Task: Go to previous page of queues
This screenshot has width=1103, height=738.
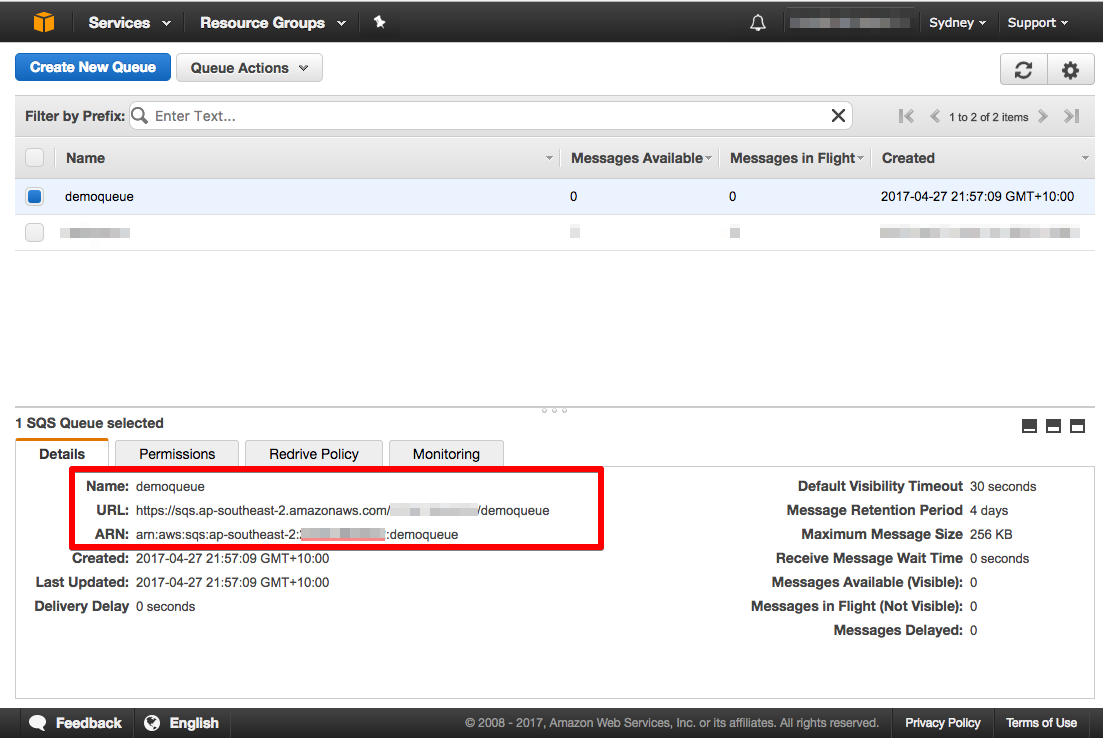Action: pos(935,116)
